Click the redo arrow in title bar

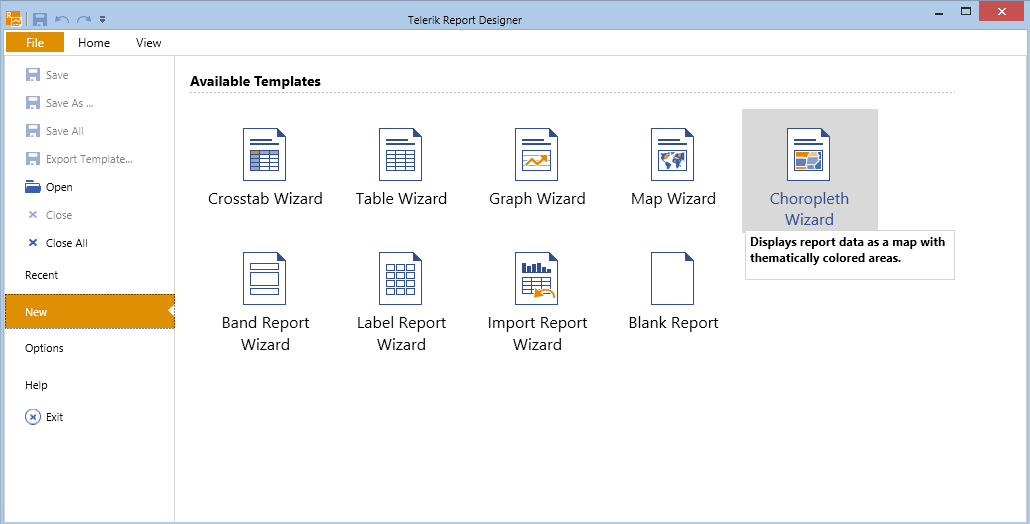point(84,20)
